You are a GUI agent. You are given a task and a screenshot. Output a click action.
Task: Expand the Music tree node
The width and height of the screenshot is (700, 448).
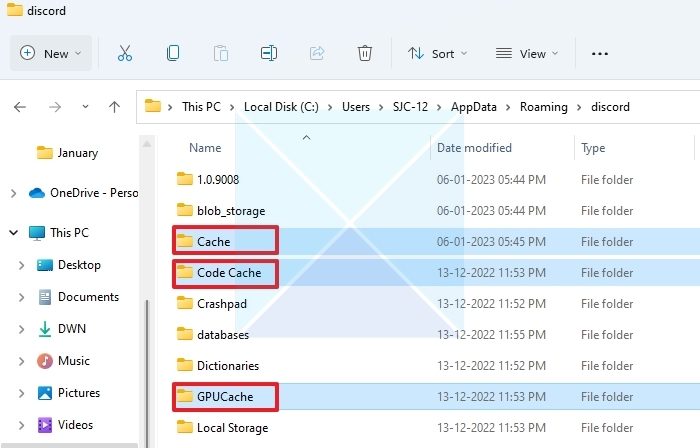tap(21, 361)
